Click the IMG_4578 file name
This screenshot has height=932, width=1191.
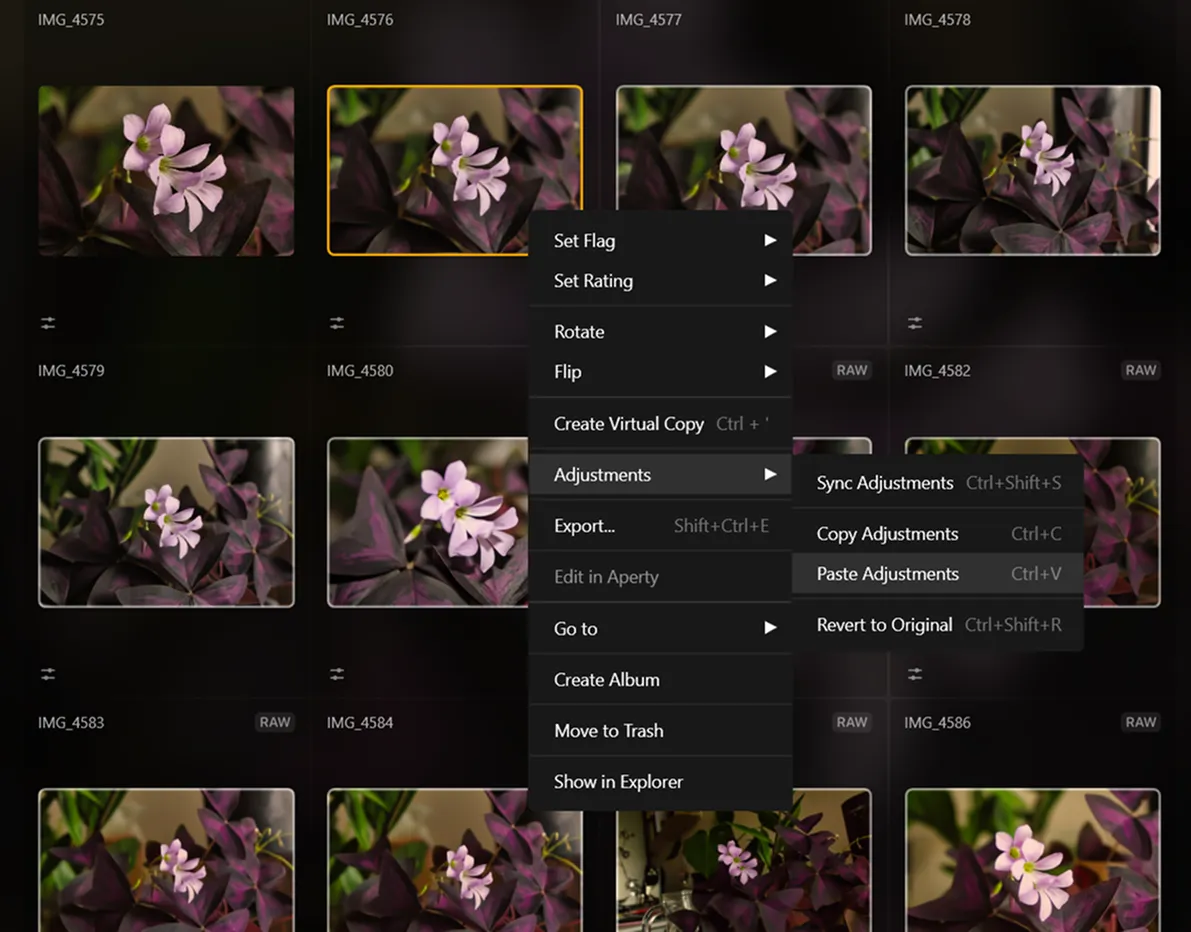click(937, 20)
